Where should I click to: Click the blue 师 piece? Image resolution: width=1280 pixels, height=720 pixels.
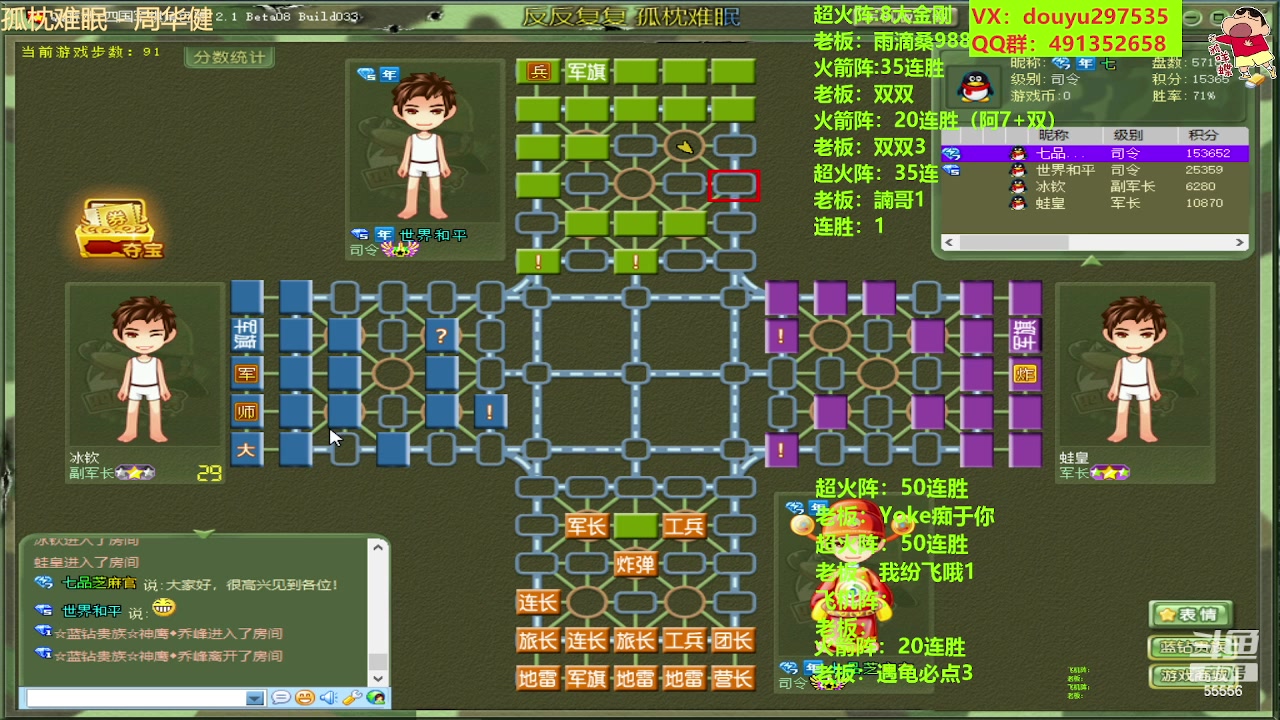click(x=246, y=411)
